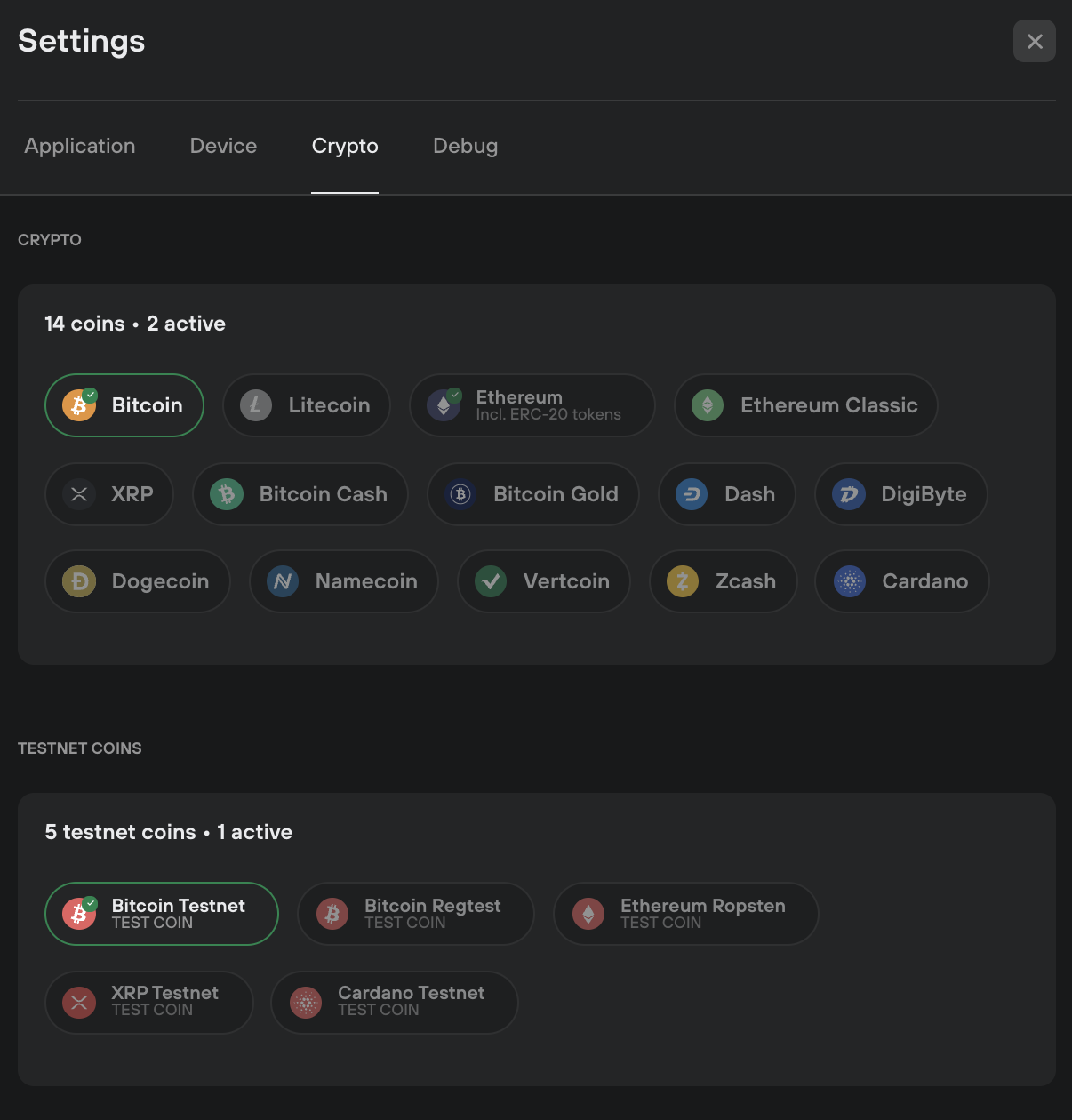Enable the Cardano Testnet test coin

(395, 1003)
